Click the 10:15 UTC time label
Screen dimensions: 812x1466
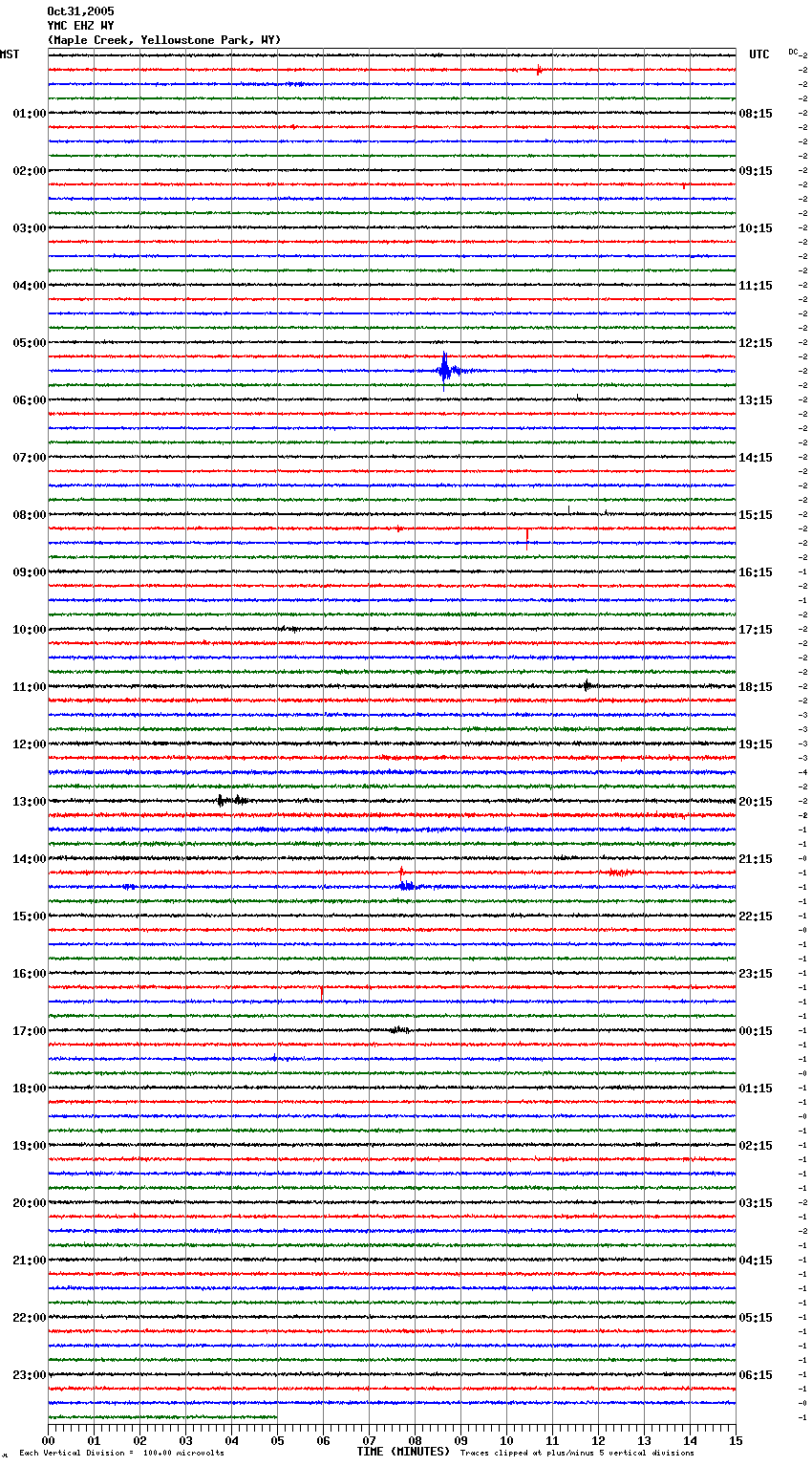tap(756, 228)
